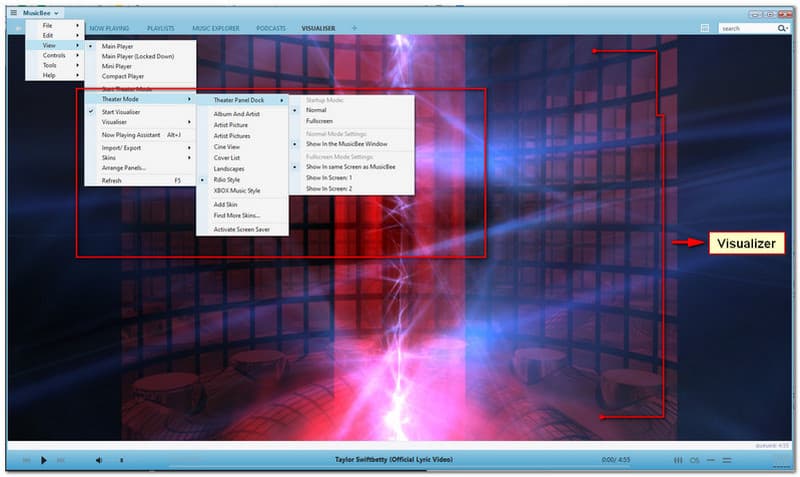The height and width of the screenshot is (477, 800).
Task: Select the Album And Artist theater skin
Action: tap(242, 114)
